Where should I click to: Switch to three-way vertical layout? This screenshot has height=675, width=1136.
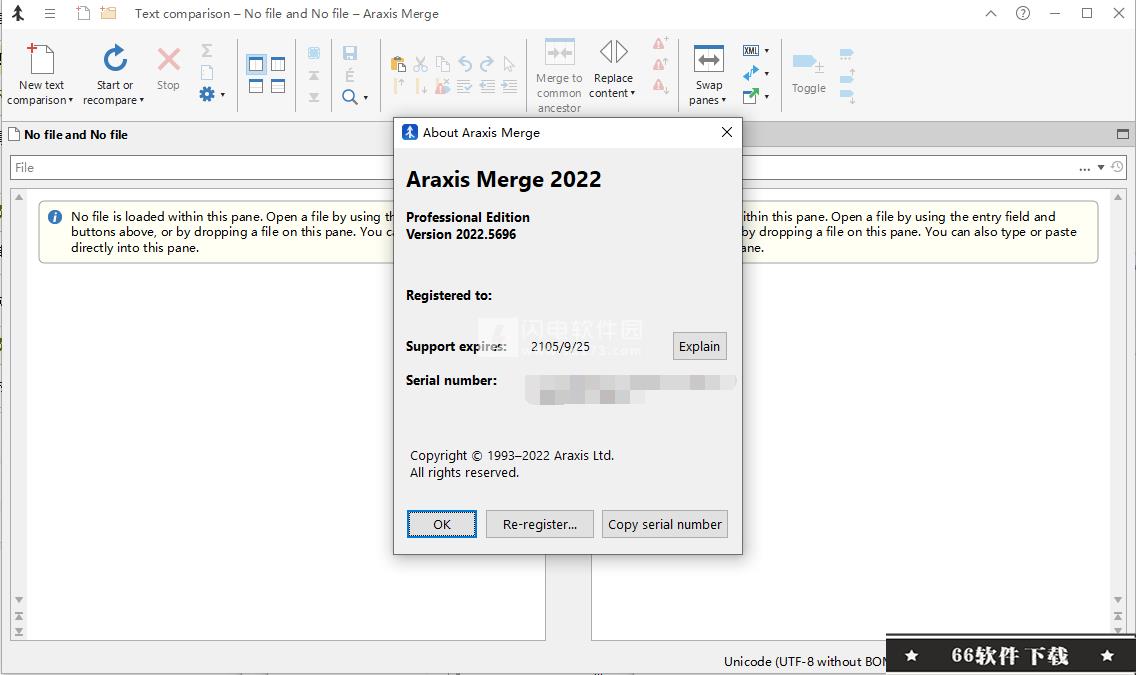point(278,64)
